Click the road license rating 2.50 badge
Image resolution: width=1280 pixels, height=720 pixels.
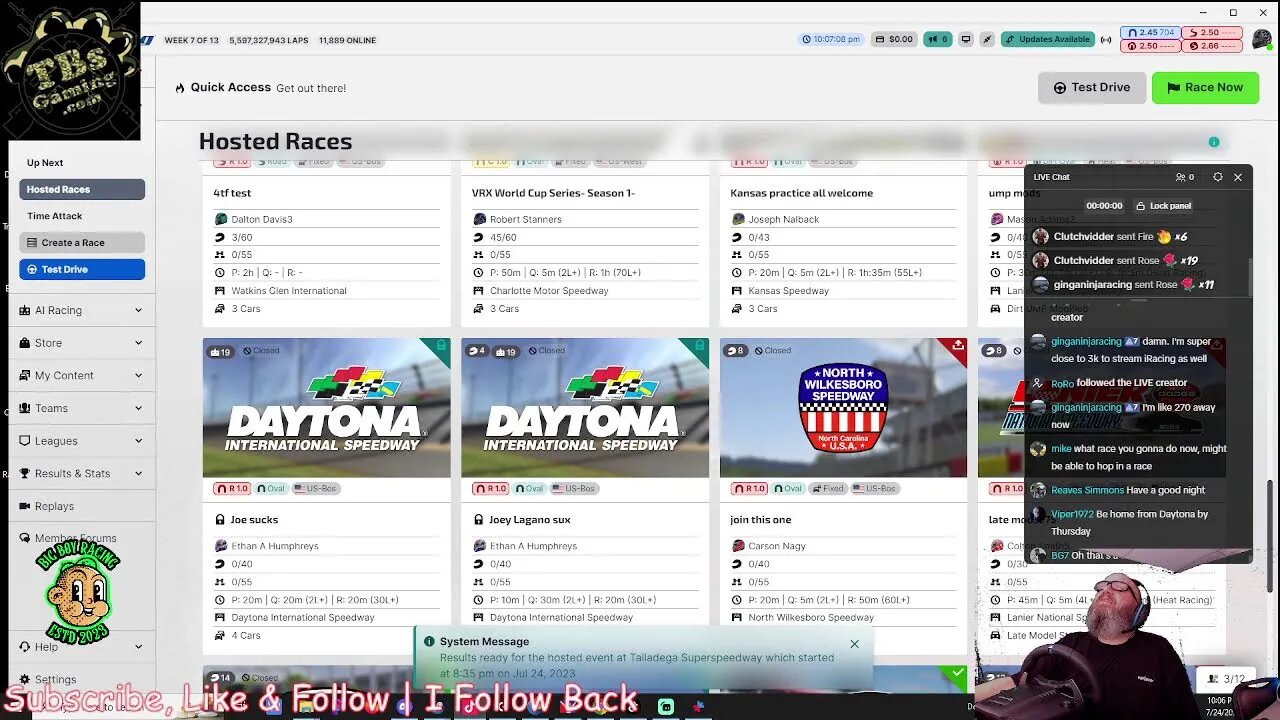(x=1211, y=33)
